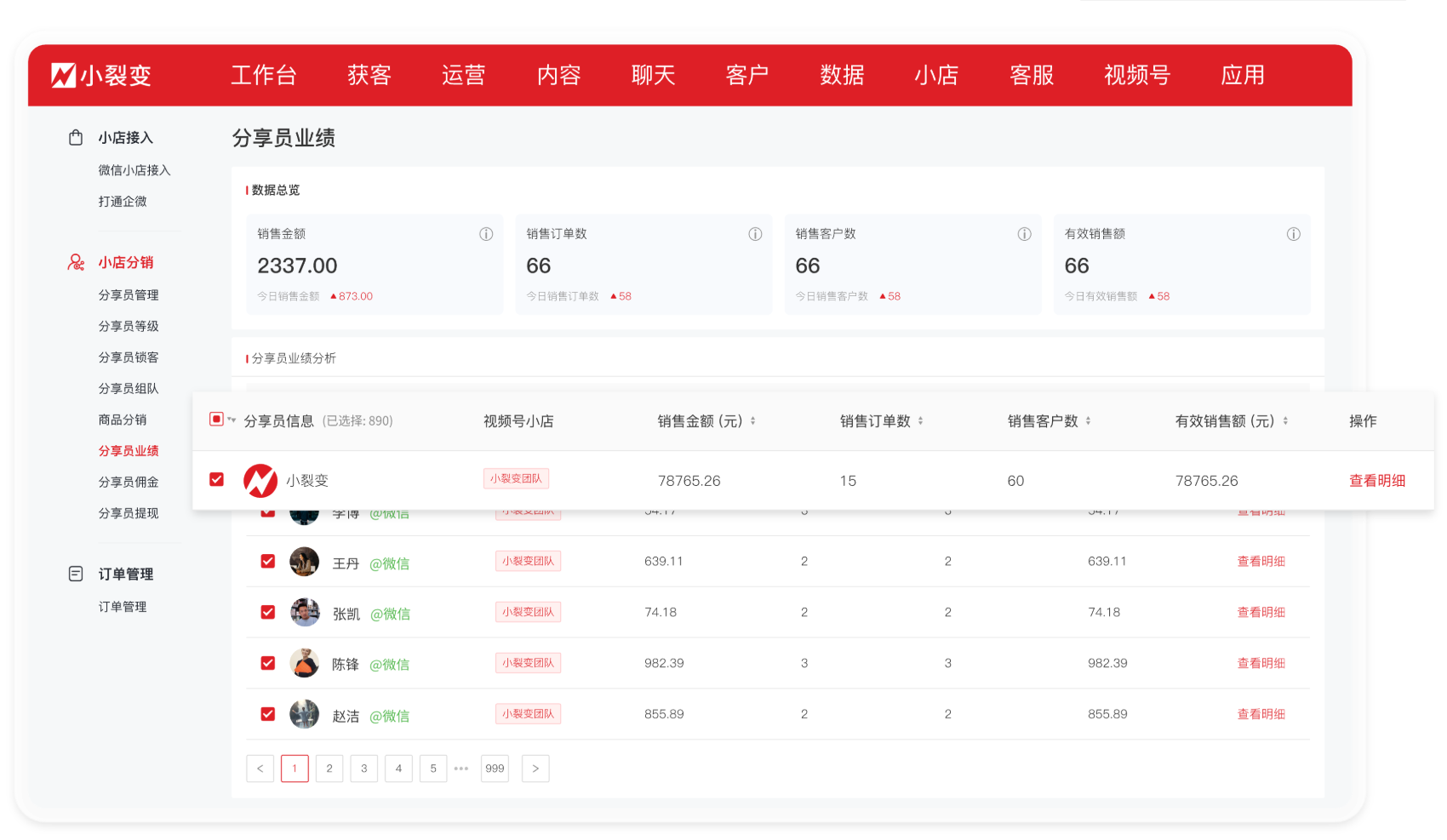Open 分享员提现 in sidebar
Viewport: 1447px width, 840px height.
coord(129,513)
